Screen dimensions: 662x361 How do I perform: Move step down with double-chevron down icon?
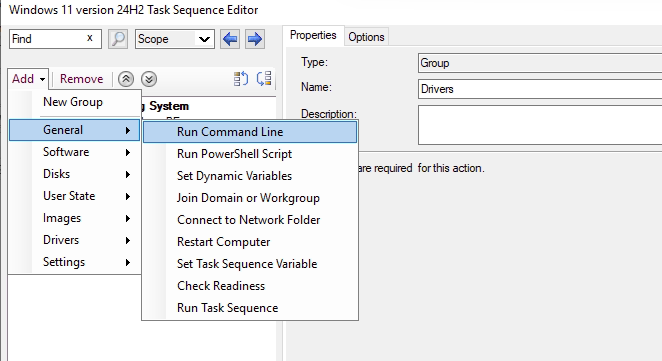coord(149,79)
